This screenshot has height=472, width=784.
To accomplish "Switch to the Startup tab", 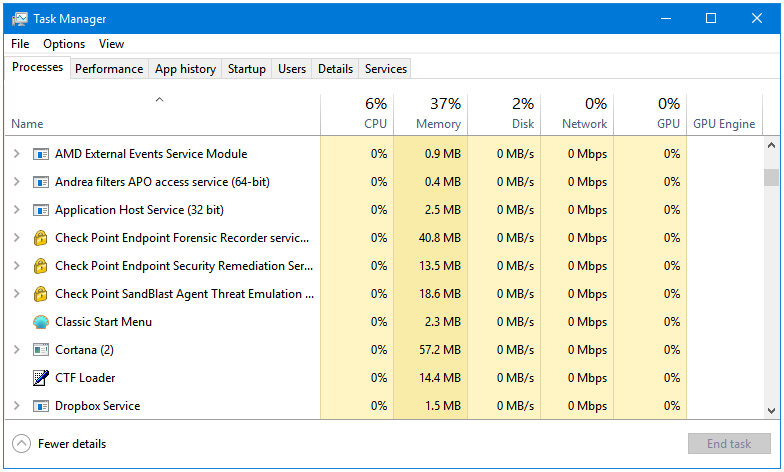I will (246, 68).
